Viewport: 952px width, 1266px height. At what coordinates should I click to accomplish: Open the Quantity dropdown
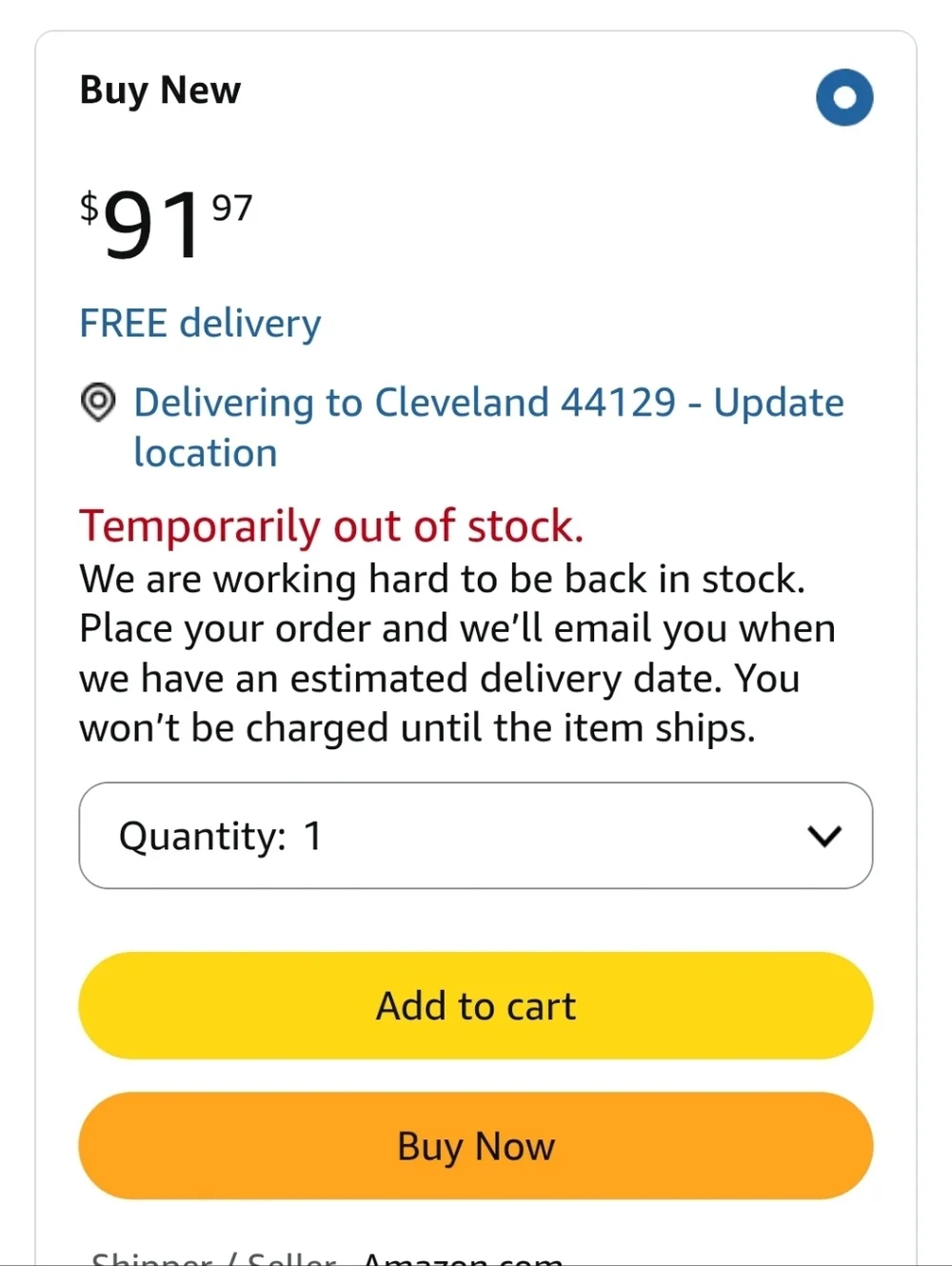tap(476, 836)
